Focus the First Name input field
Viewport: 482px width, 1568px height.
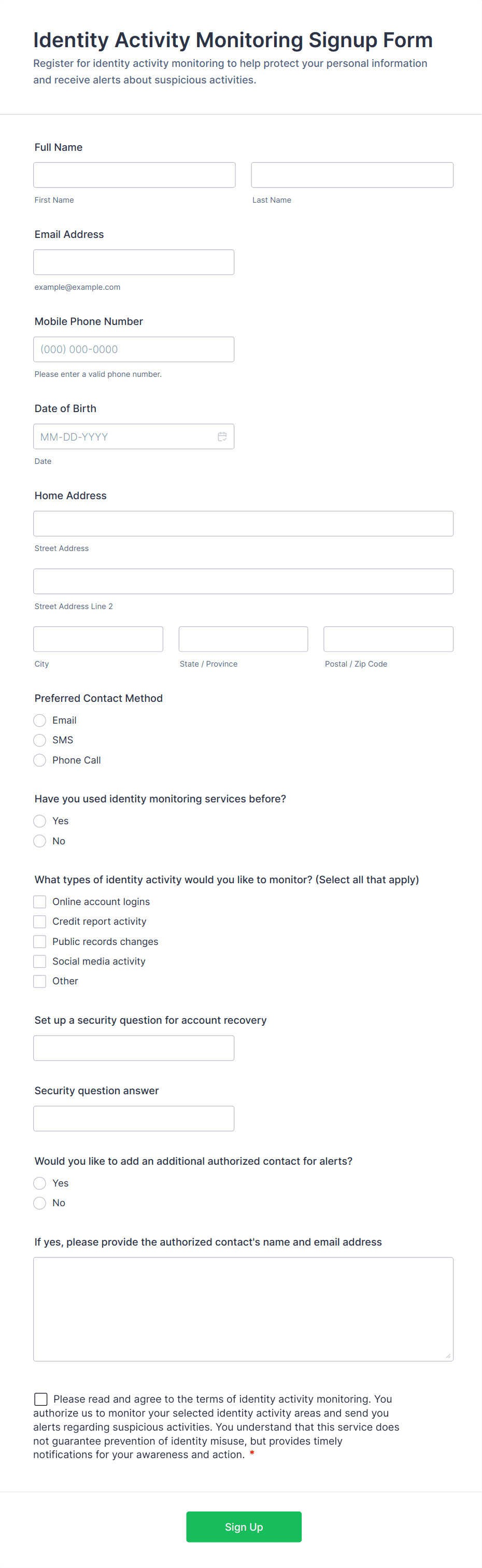(134, 175)
